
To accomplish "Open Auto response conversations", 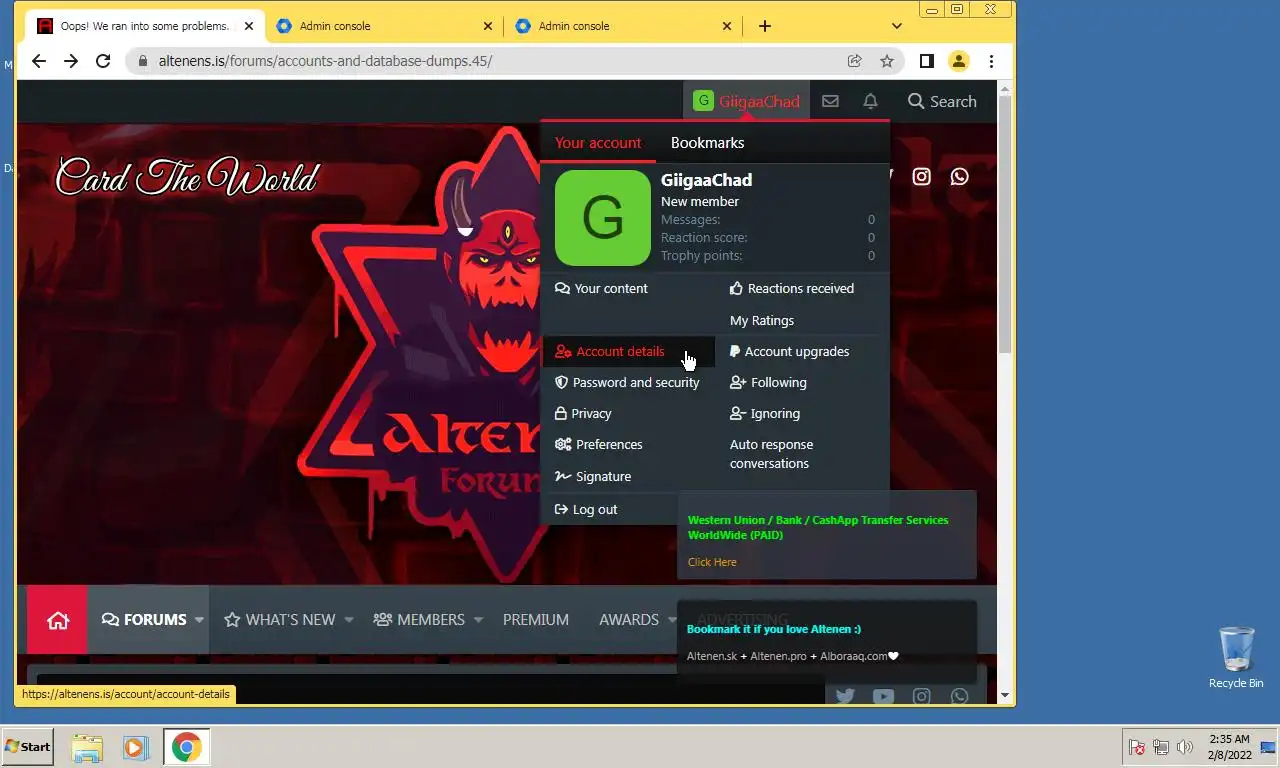I will coord(771,454).
